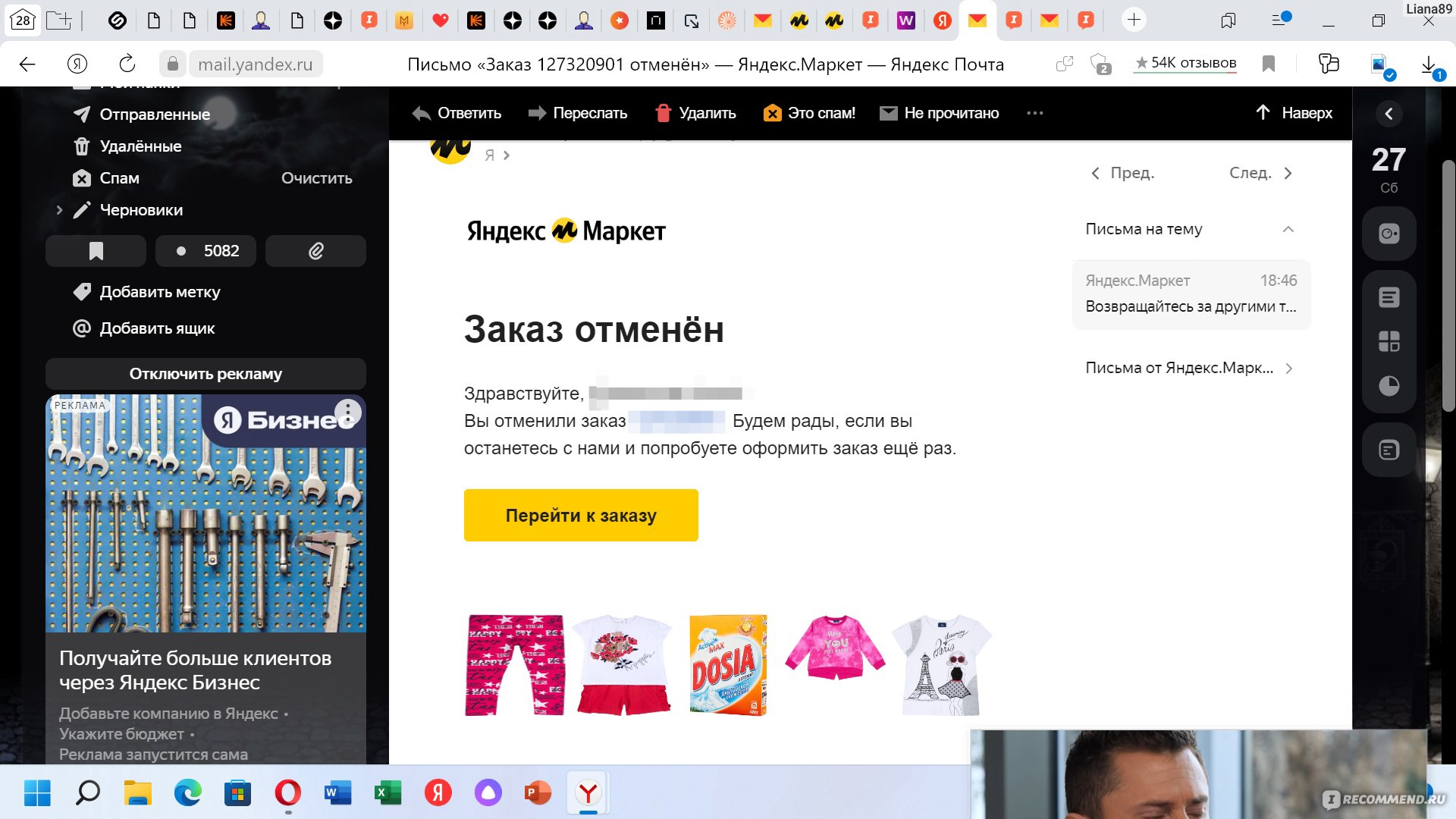Image resolution: width=1456 pixels, height=819 pixels.
Task: Click Отключить рекламу button
Action: pyautogui.click(x=206, y=374)
